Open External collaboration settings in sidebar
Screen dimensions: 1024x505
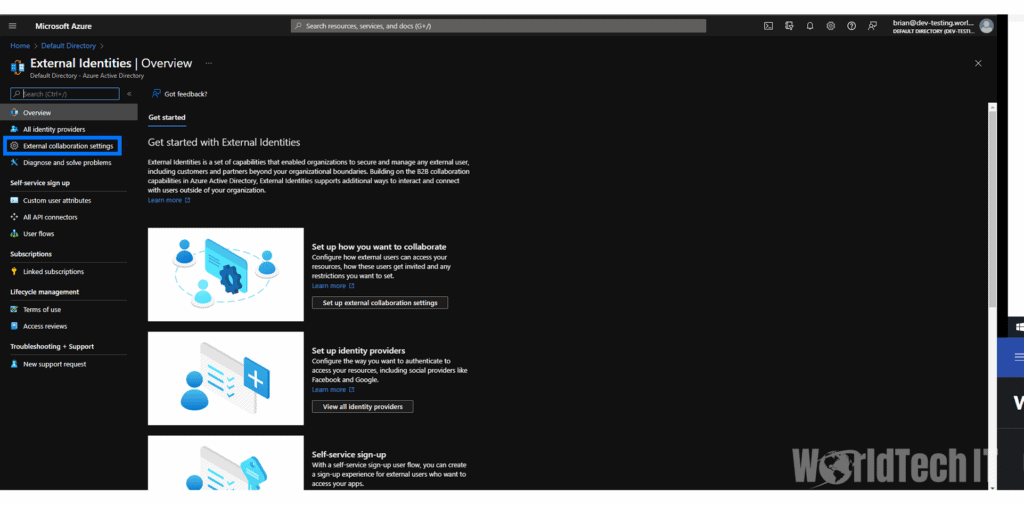(x=69, y=146)
